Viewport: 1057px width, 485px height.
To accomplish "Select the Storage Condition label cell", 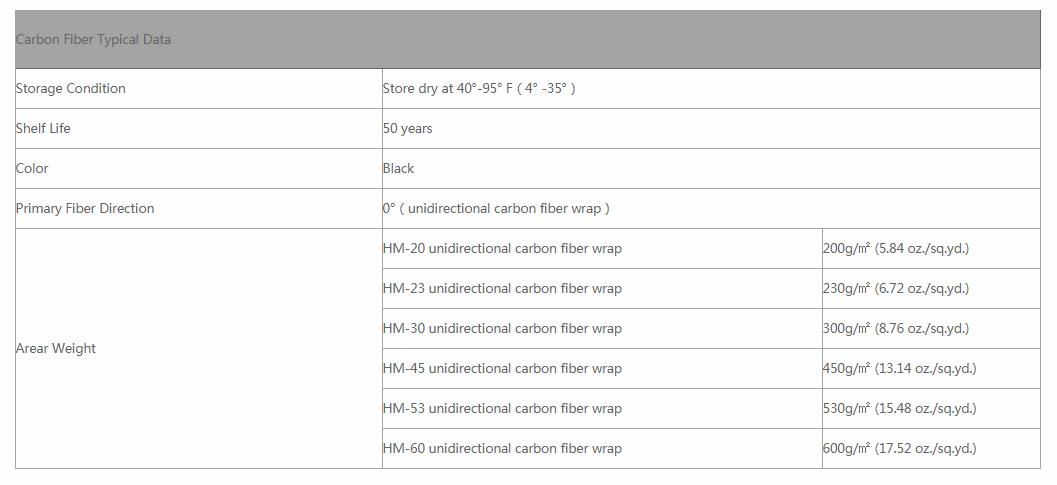I will 71,89.
